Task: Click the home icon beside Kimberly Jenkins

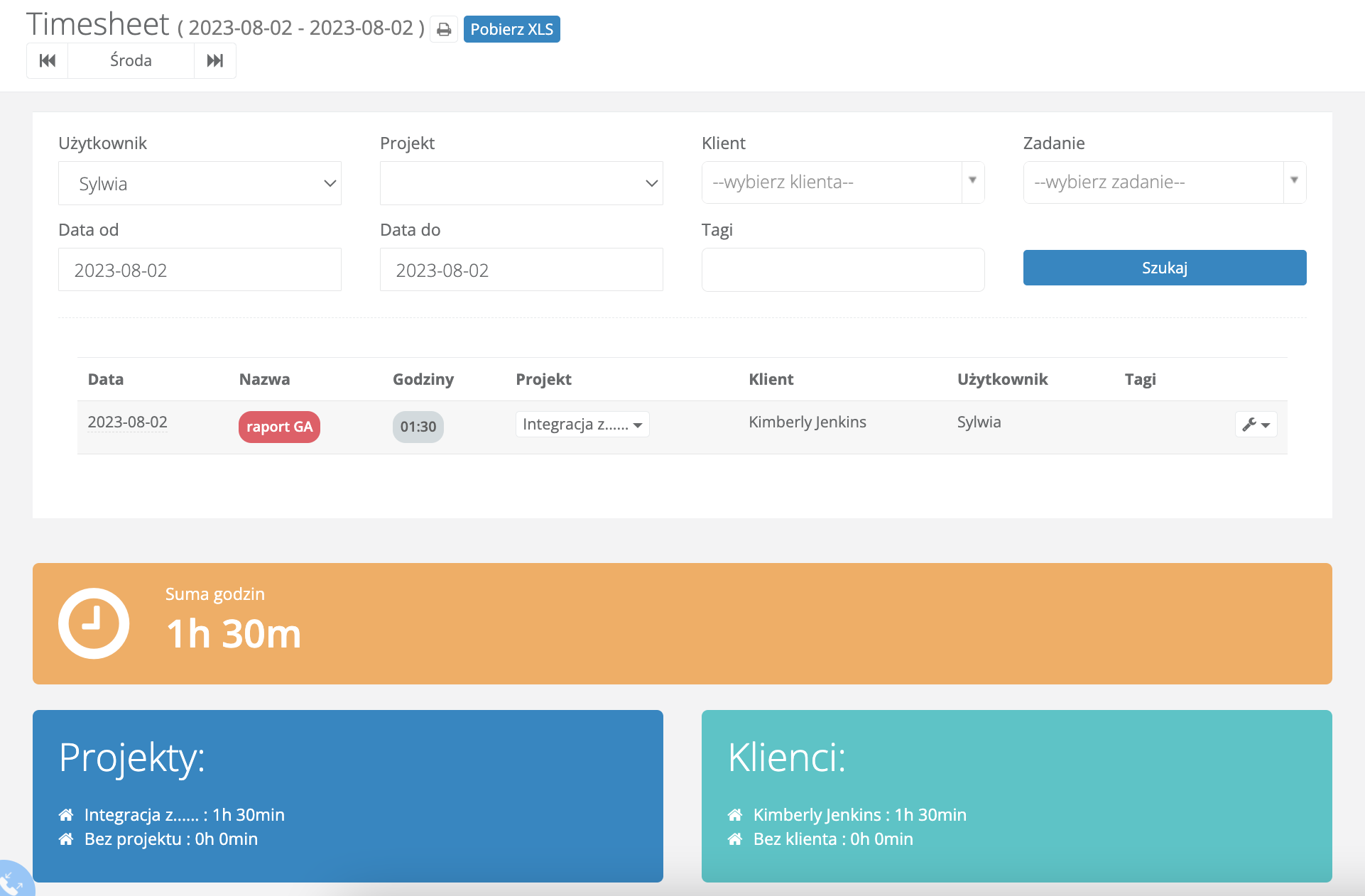Action: [735, 814]
